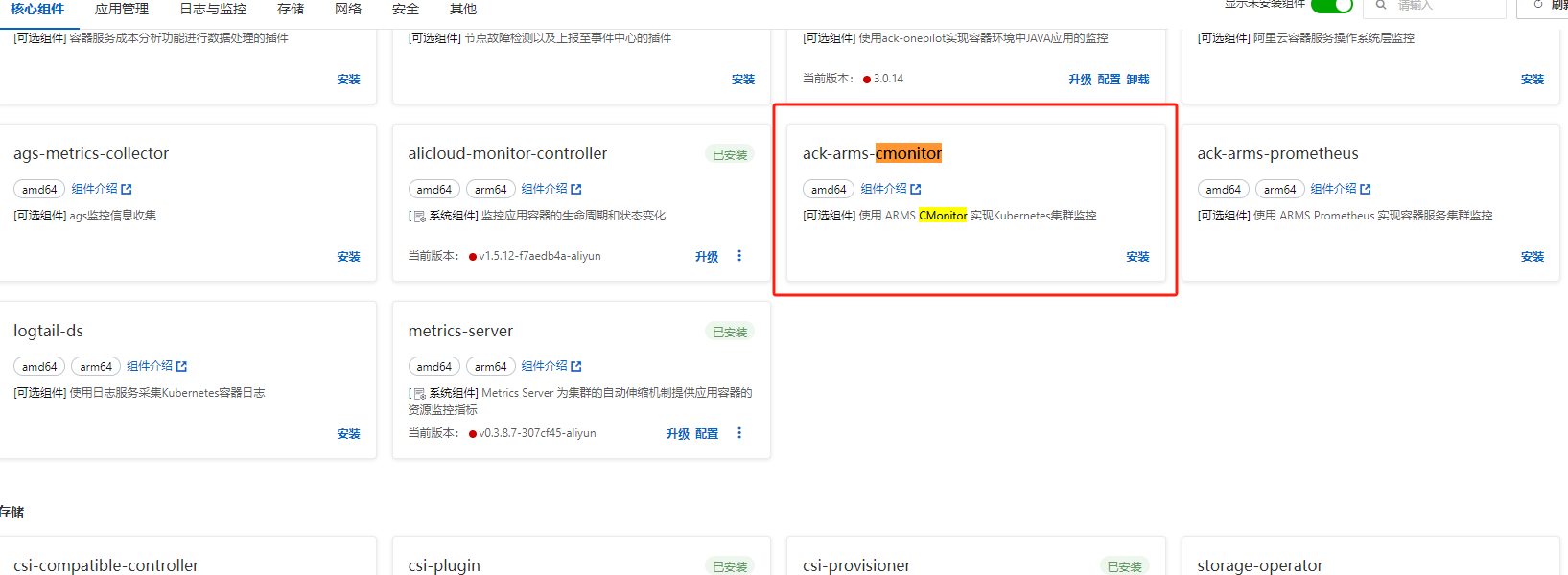Click system component icon in alicloud-monitor-controller description
Viewport: 1568px width, 575px height.
click(419, 217)
